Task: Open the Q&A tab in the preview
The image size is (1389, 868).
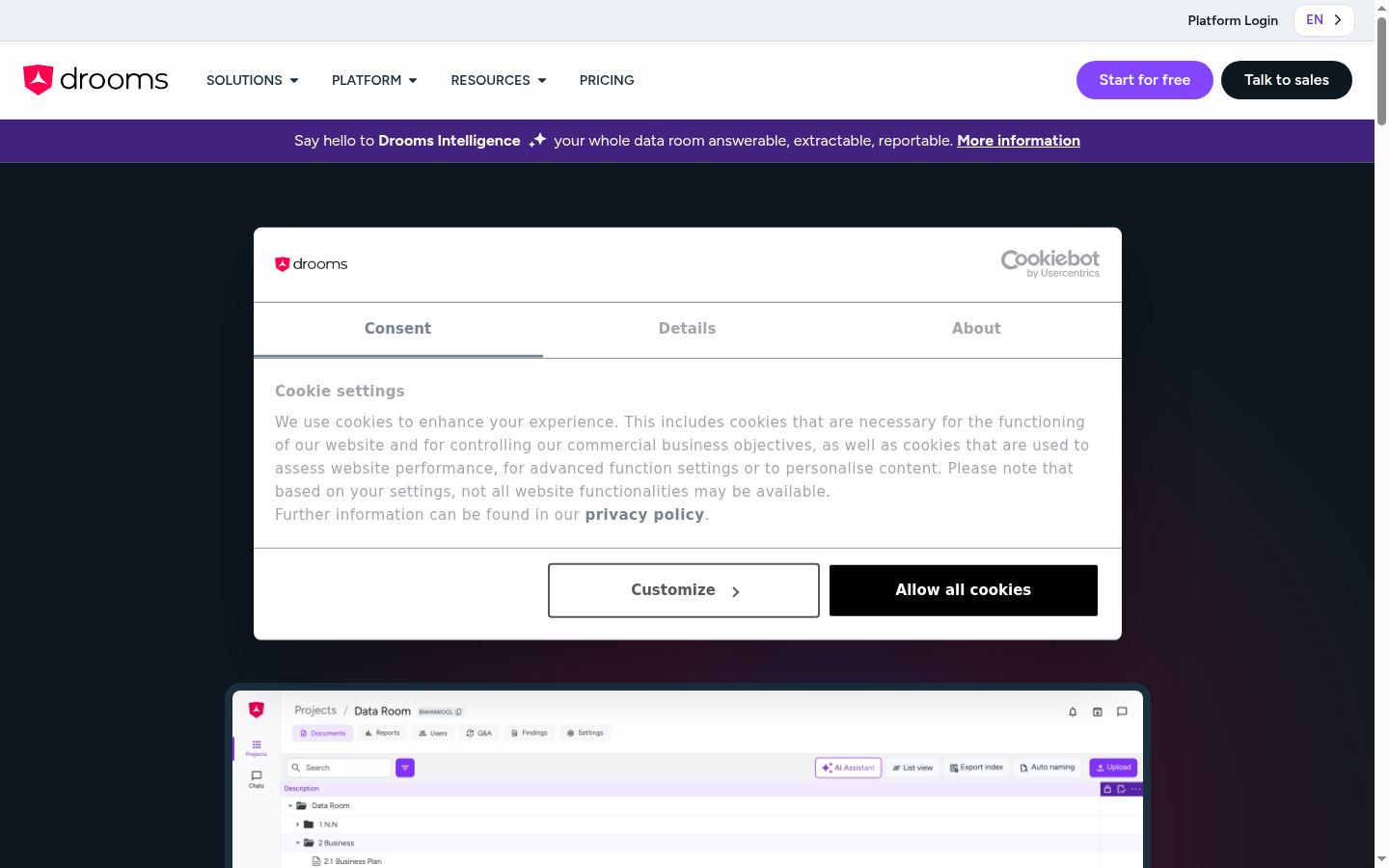Action: [x=479, y=733]
